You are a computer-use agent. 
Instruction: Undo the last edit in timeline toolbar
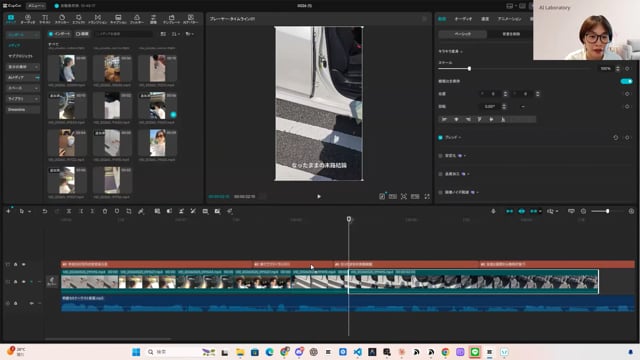coord(45,211)
